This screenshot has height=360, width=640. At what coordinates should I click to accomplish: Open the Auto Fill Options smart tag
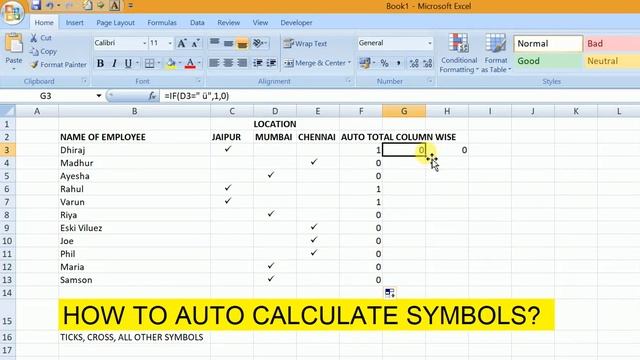pyautogui.click(x=390, y=293)
